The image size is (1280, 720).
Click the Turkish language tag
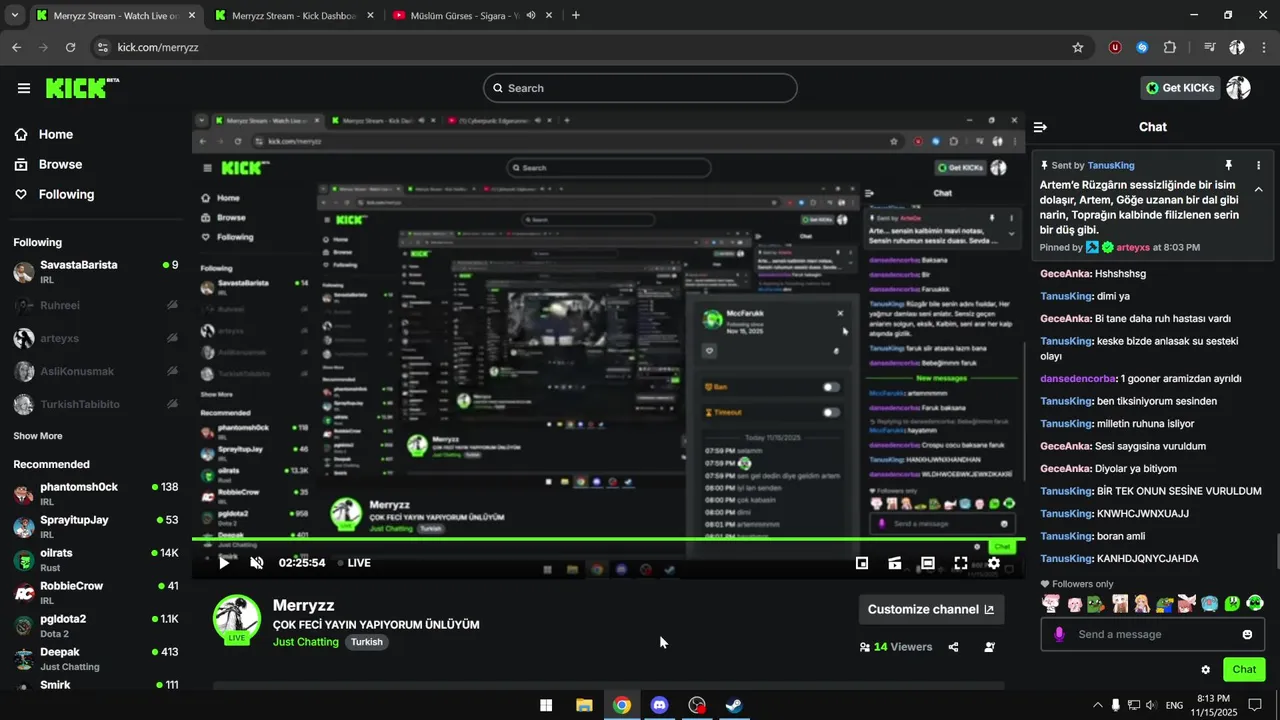[x=367, y=642]
